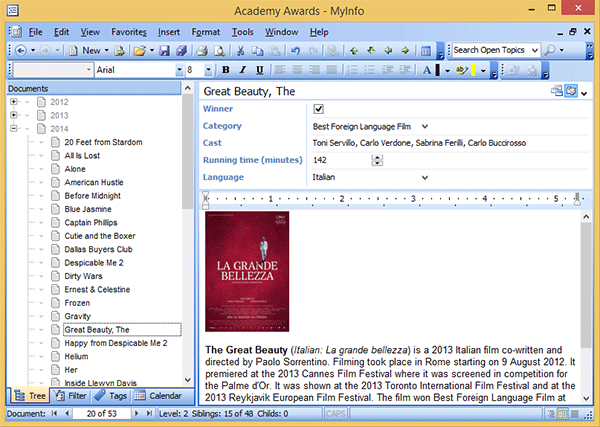Open the Favorites menu
This screenshot has height=427, width=600.
tap(129, 32)
